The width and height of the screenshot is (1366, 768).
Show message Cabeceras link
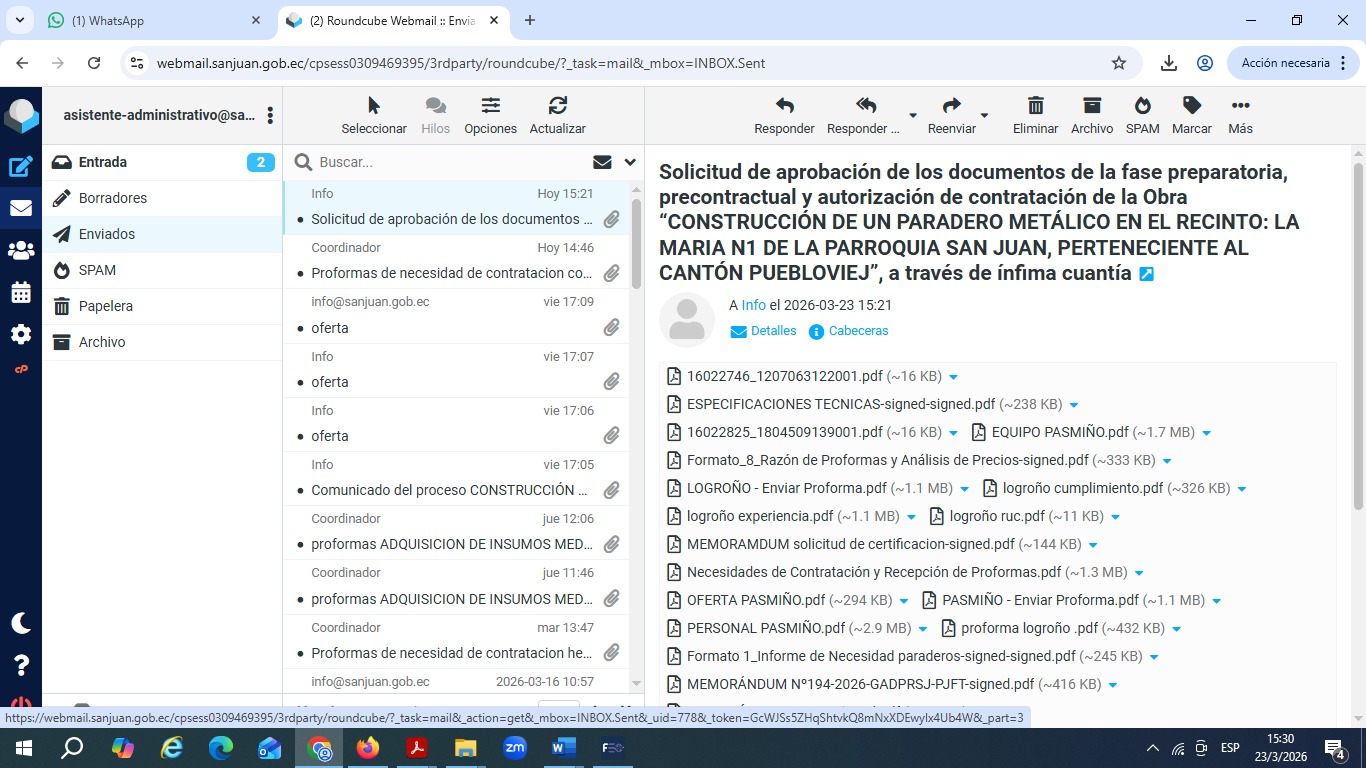857,331
